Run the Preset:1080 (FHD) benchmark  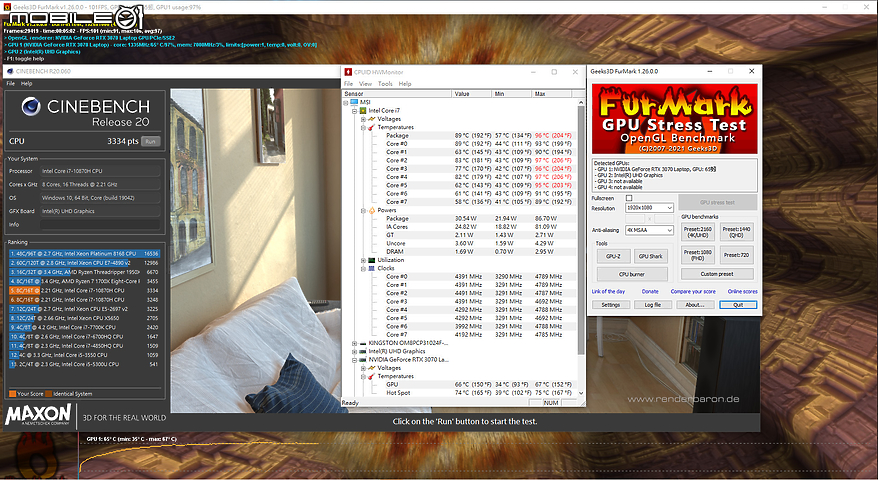(698, 255)
